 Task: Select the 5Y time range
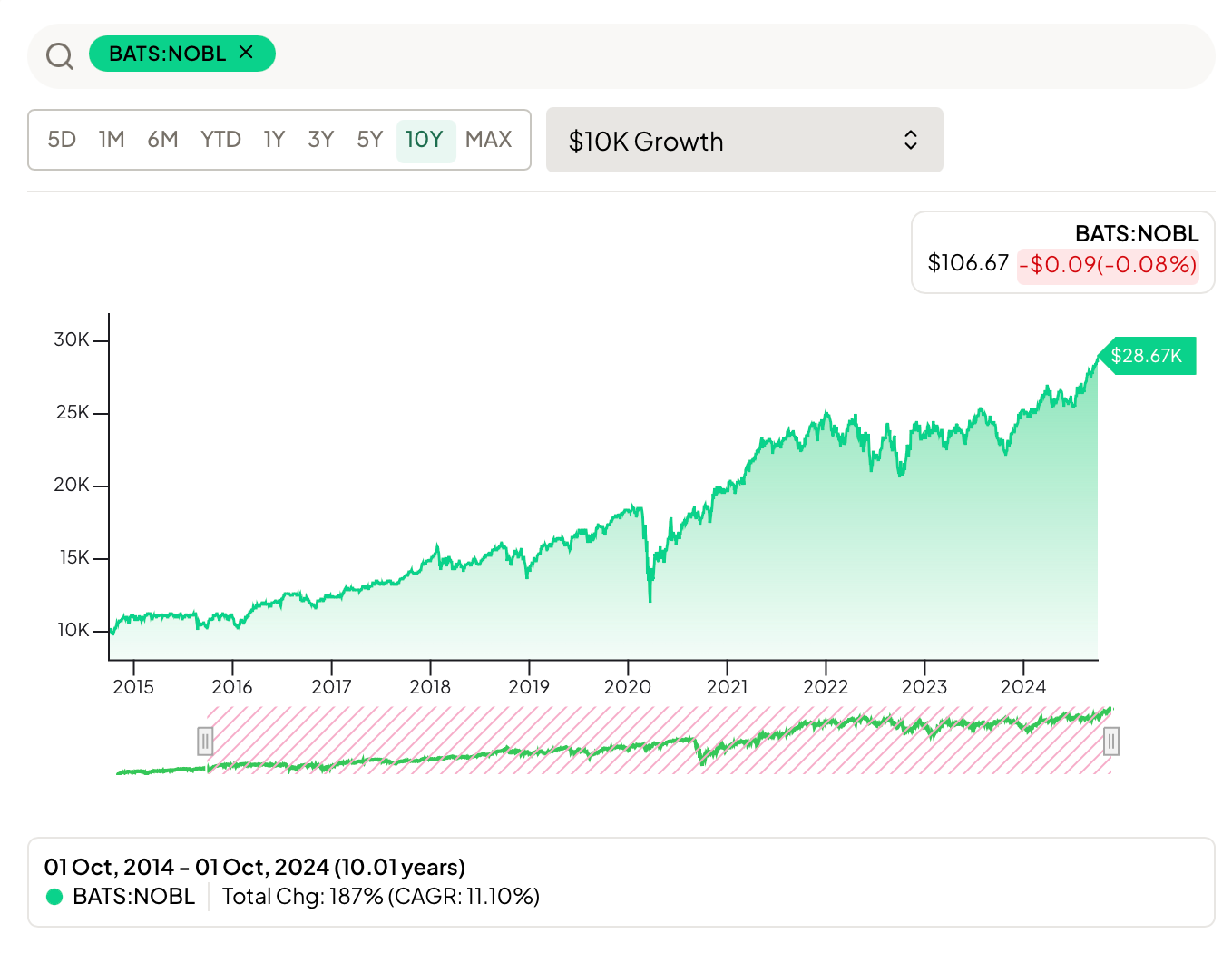369,140
